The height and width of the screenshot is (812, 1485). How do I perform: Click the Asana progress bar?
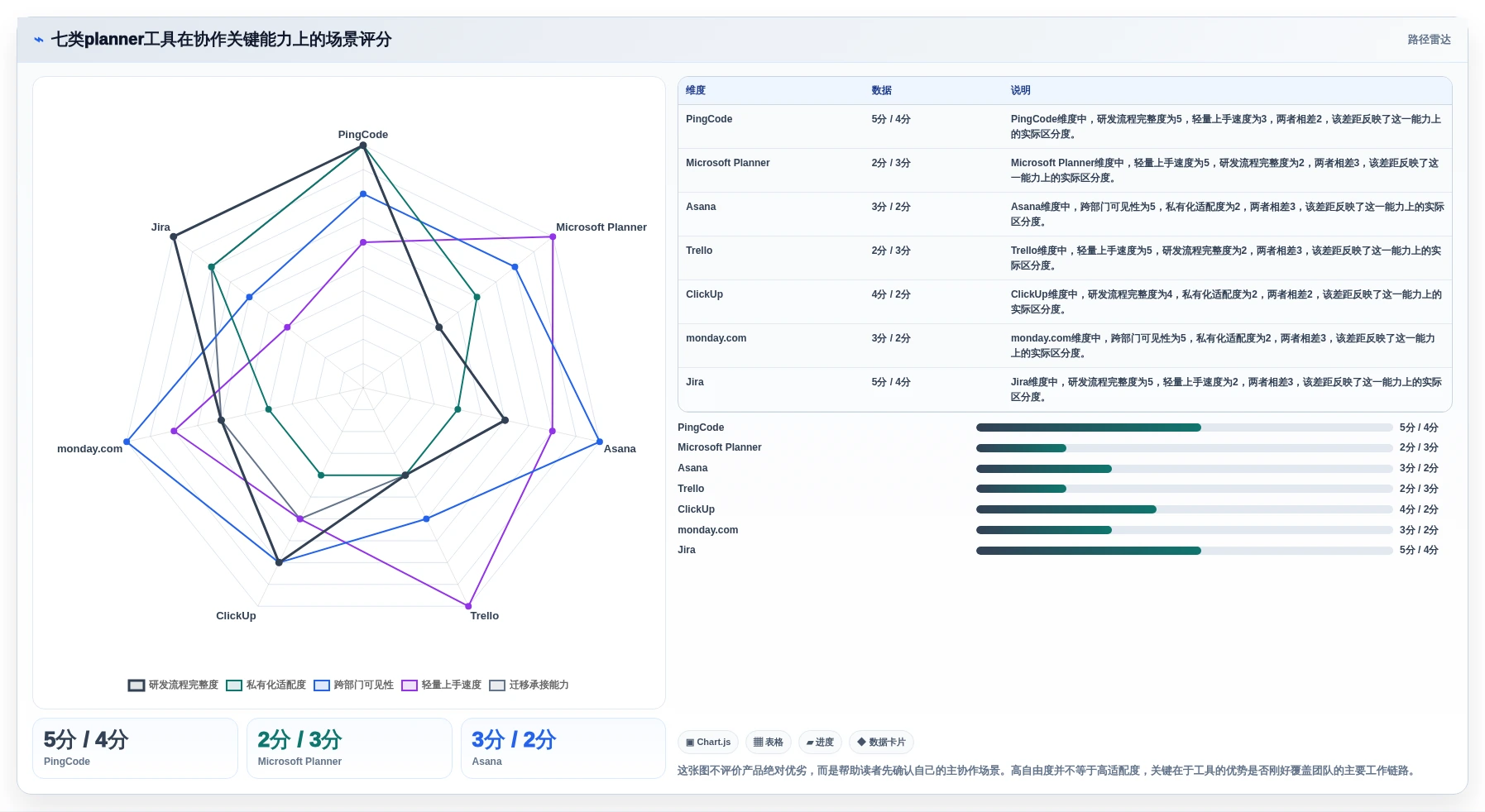1184,469
